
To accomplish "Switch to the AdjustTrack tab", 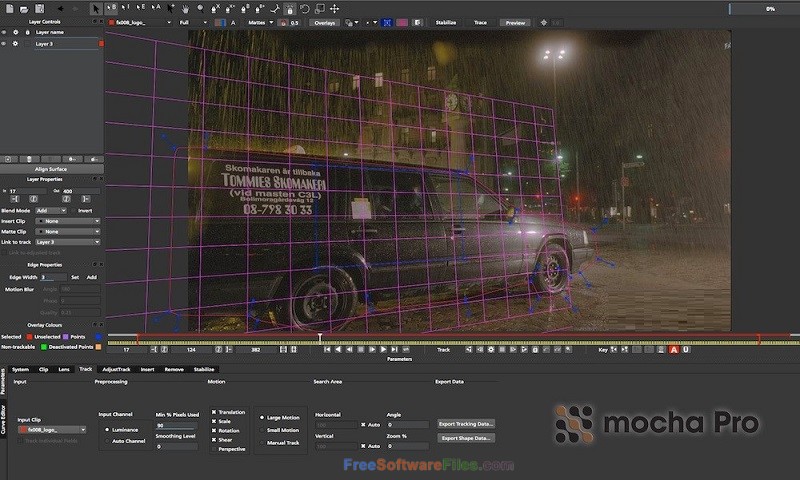I will coord(116,369).
